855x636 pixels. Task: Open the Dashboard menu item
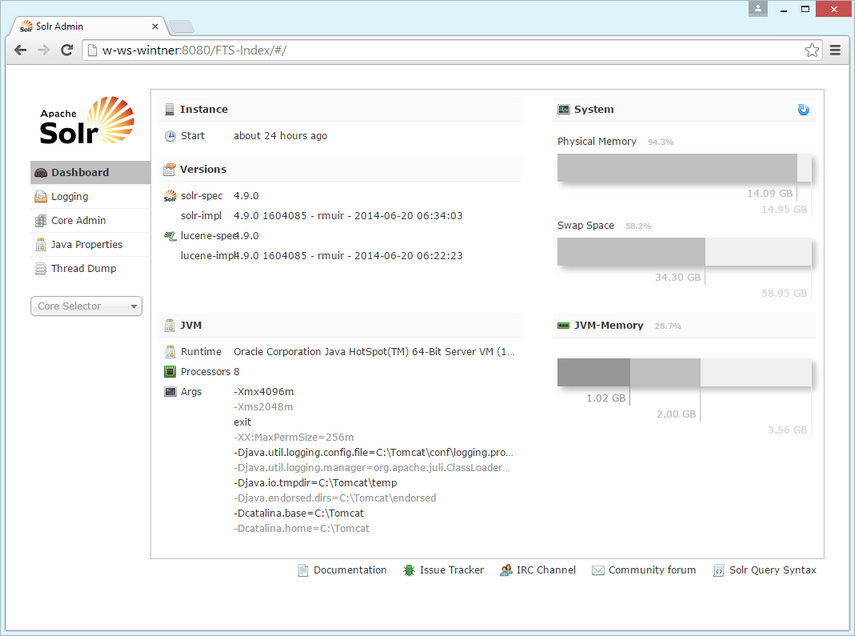pyautogui.click(x=80, y=173)
